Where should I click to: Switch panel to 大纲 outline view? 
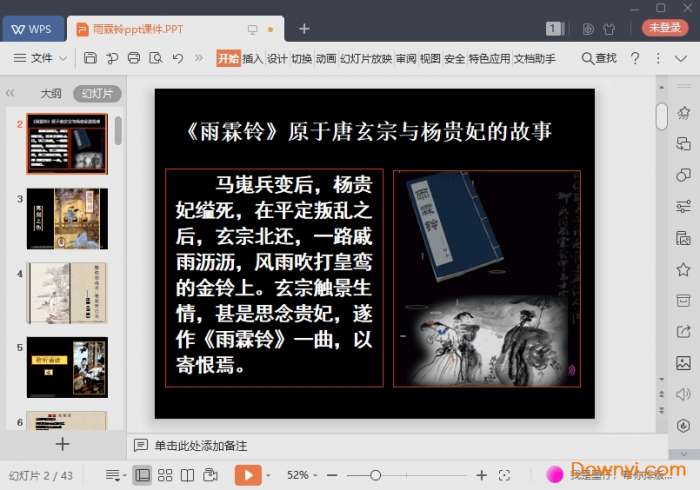point(51,93)
